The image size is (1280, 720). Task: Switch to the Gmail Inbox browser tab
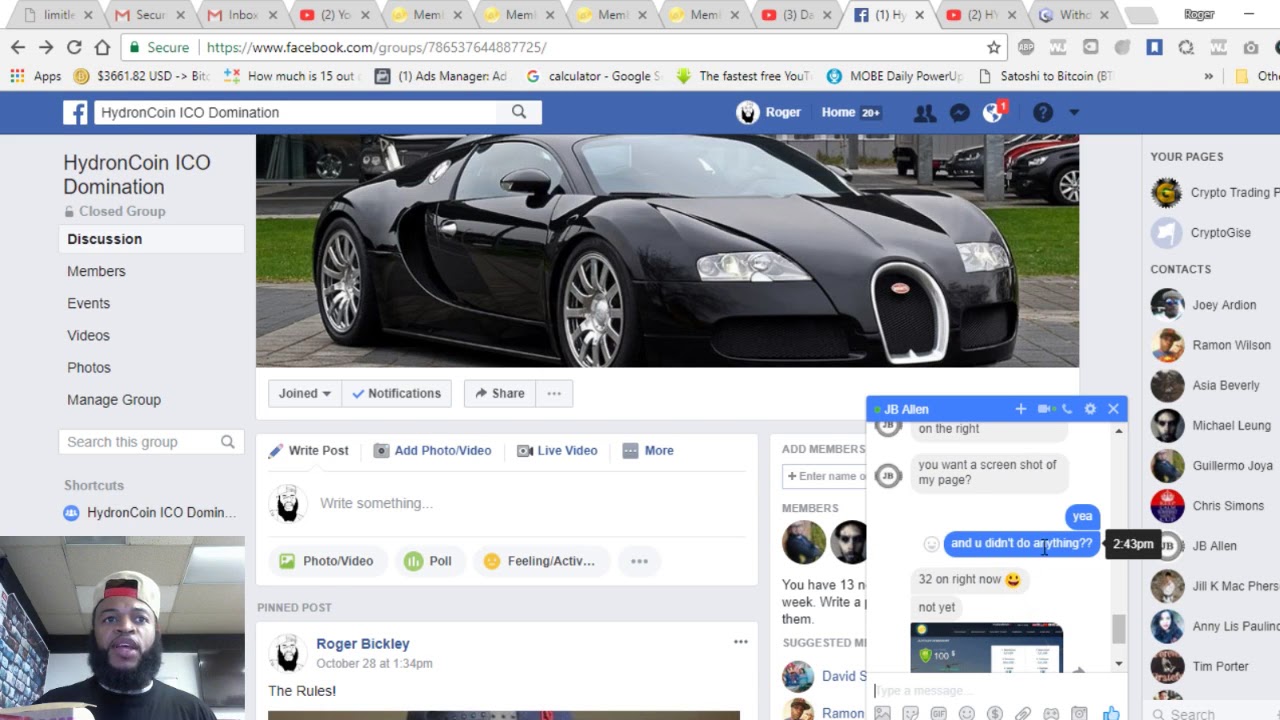(241, 15)
